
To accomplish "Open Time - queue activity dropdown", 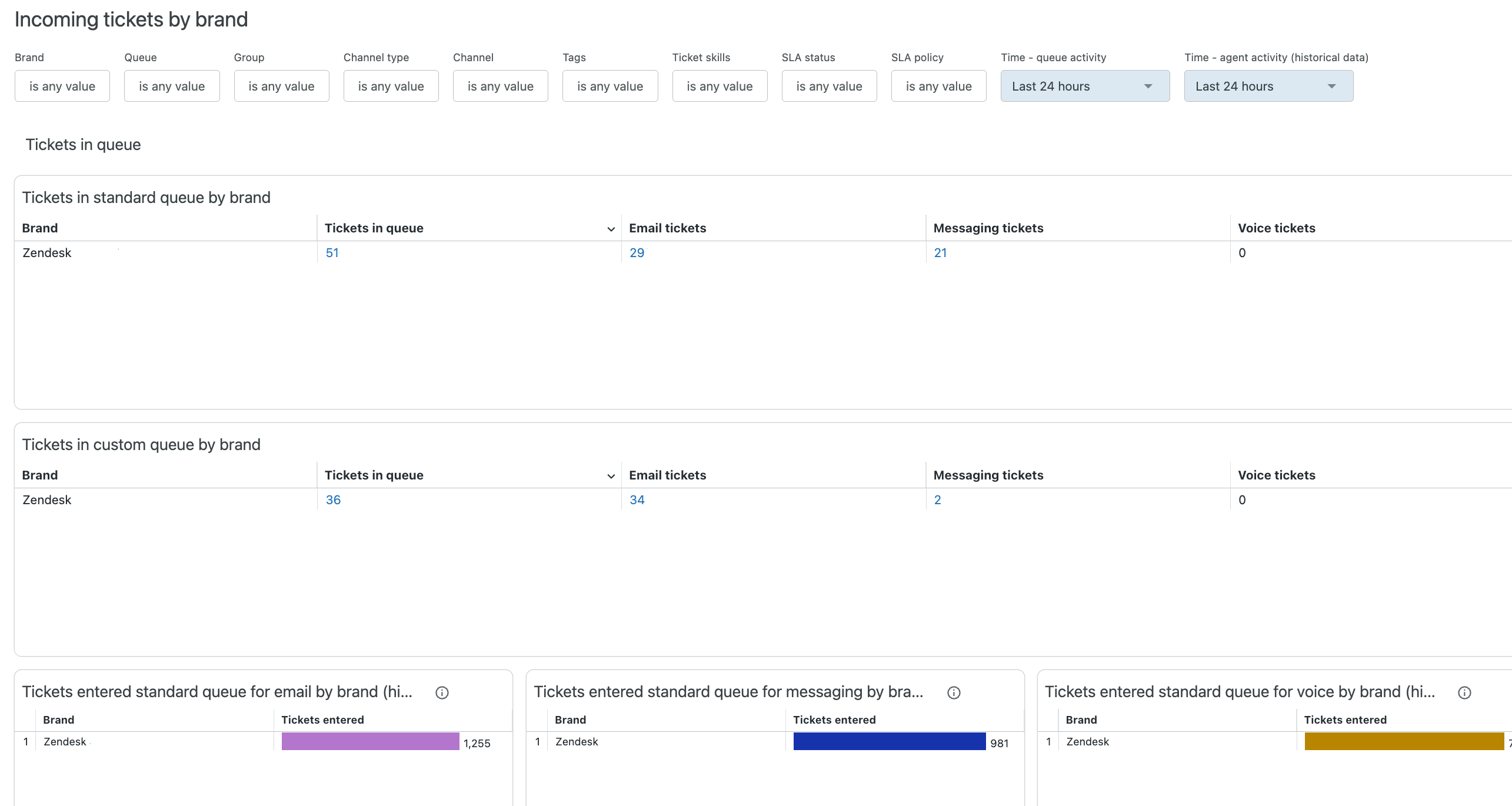I will point(1084,86).
